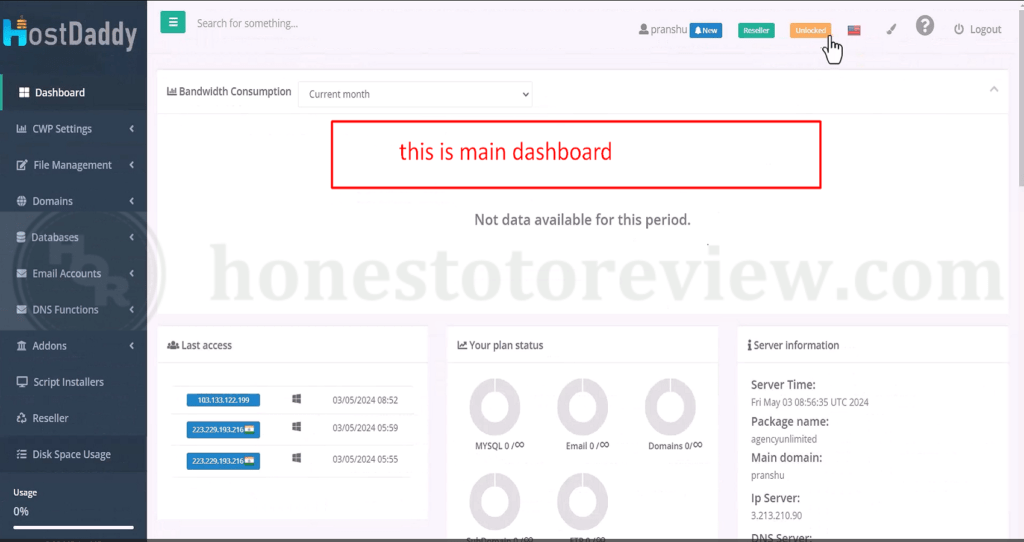Click the pranshu user profile link
The height and width of the screenshot is (542, 1024).
663,29
